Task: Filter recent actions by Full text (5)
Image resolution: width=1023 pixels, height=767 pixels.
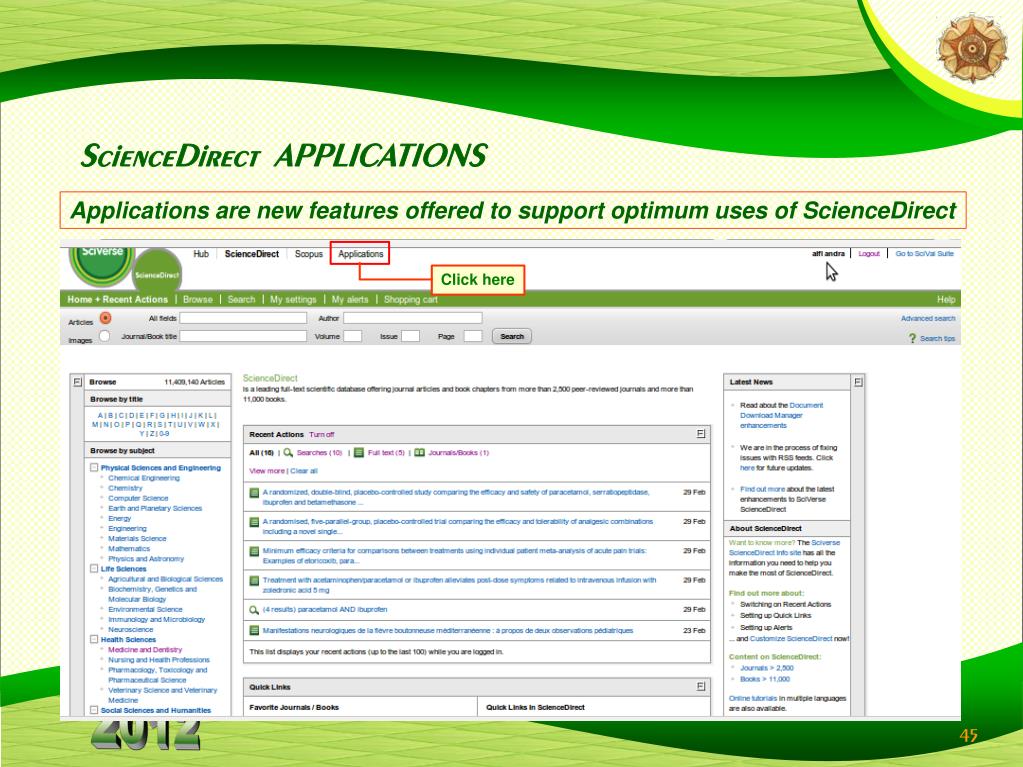Action: click(x=386, y=453)
